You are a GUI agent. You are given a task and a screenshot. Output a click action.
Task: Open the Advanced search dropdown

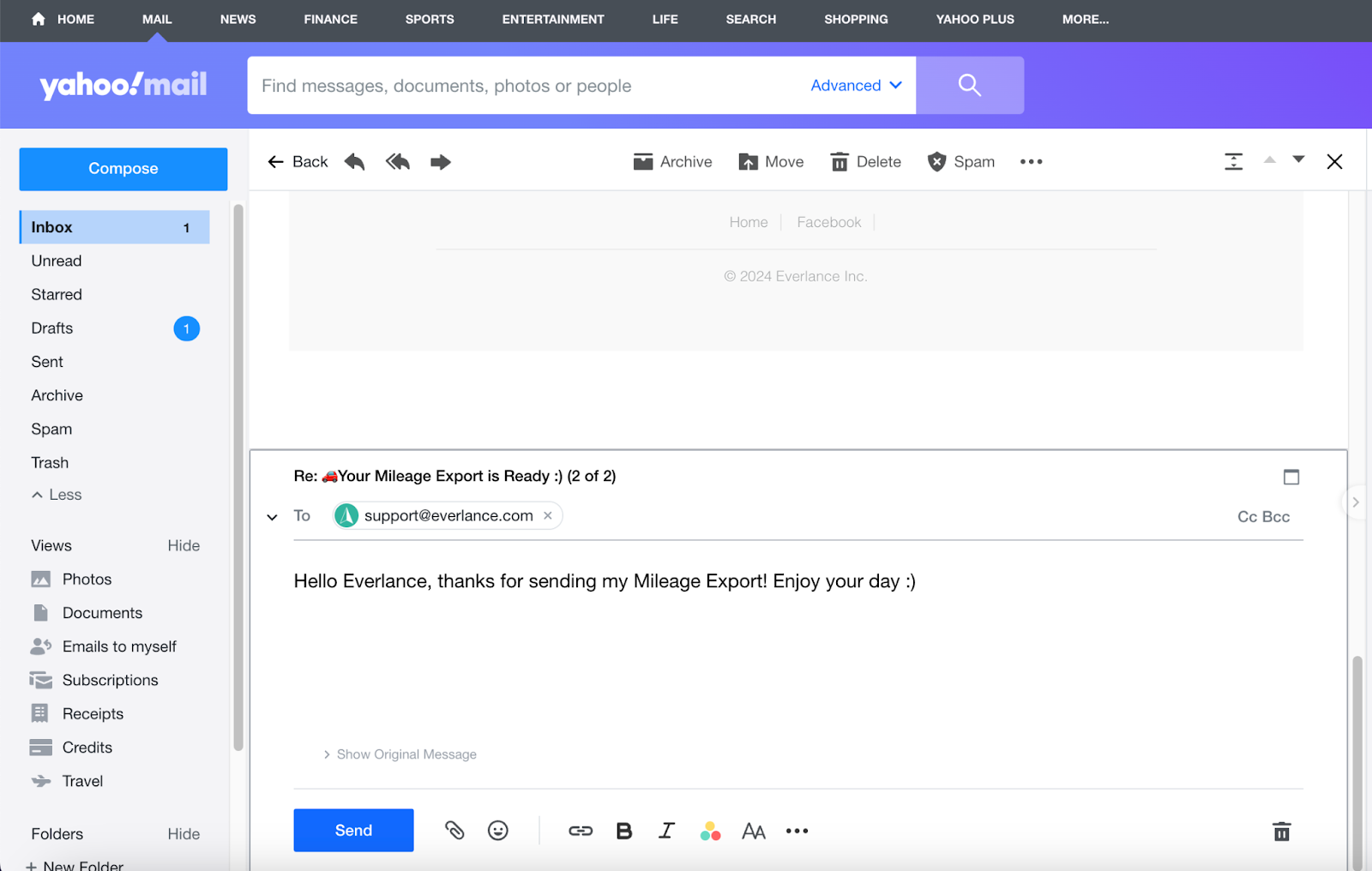tap(856, 85)
